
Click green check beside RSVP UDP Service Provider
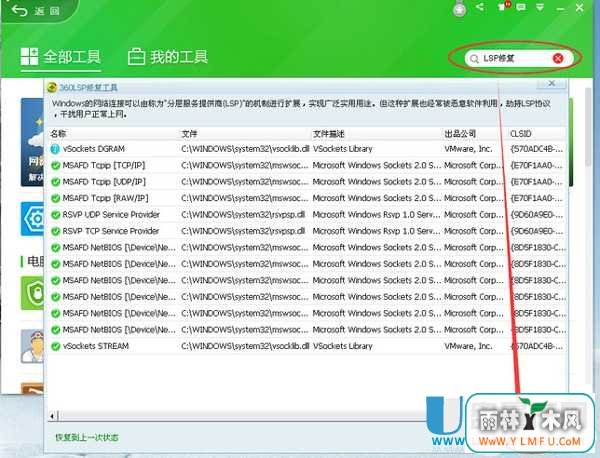pos(55,215)
